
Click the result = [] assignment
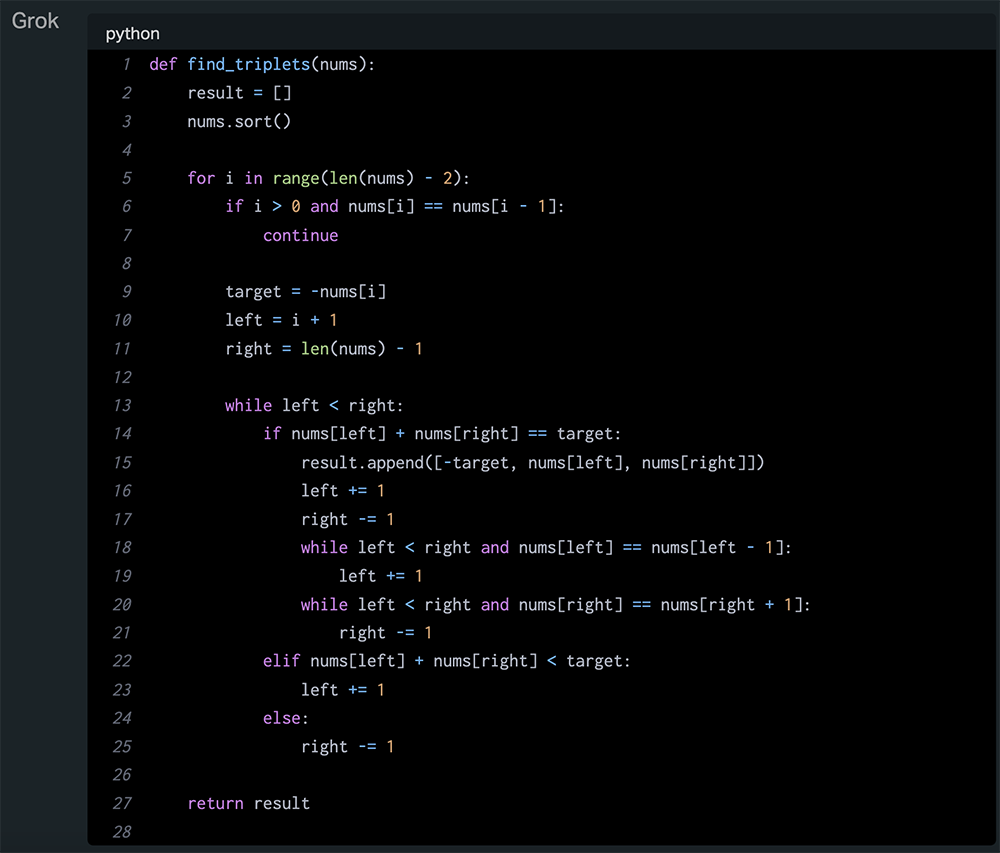coord(239,93)
